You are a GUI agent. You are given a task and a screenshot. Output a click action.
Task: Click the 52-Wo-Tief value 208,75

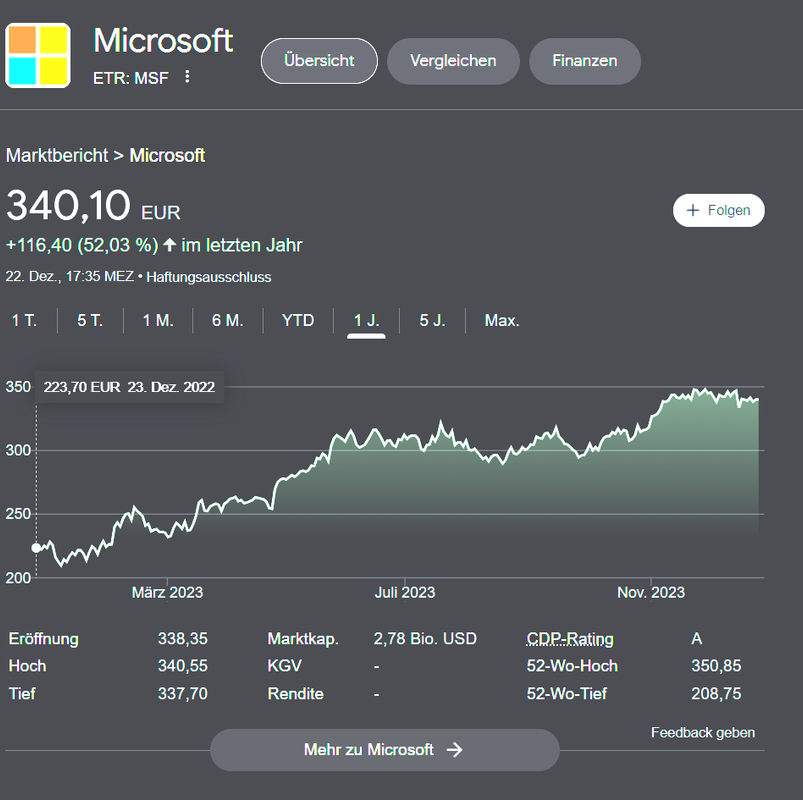click(x=716, y=693)
